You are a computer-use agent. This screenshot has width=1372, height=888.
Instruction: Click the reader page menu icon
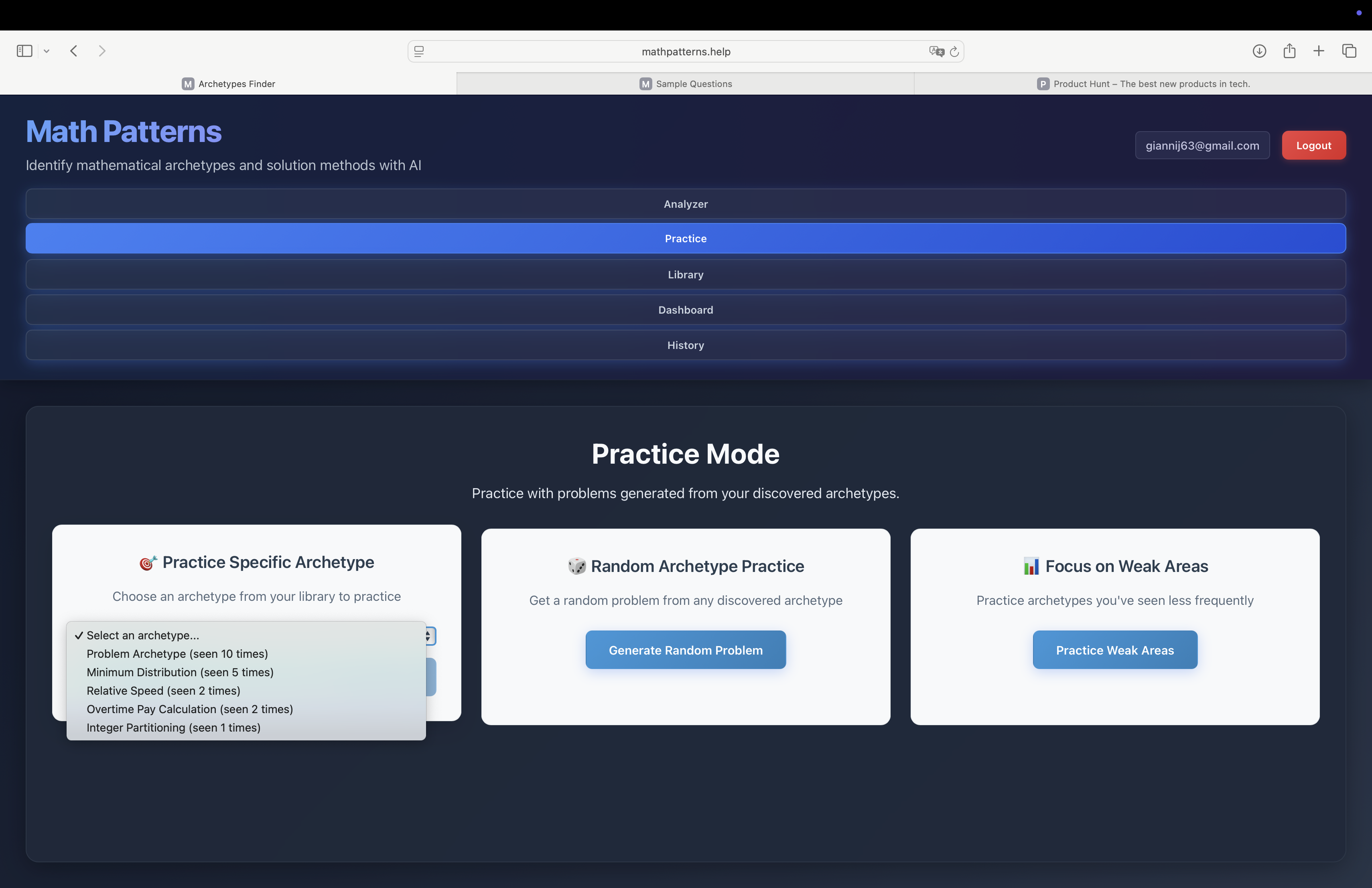pos(419,52)
